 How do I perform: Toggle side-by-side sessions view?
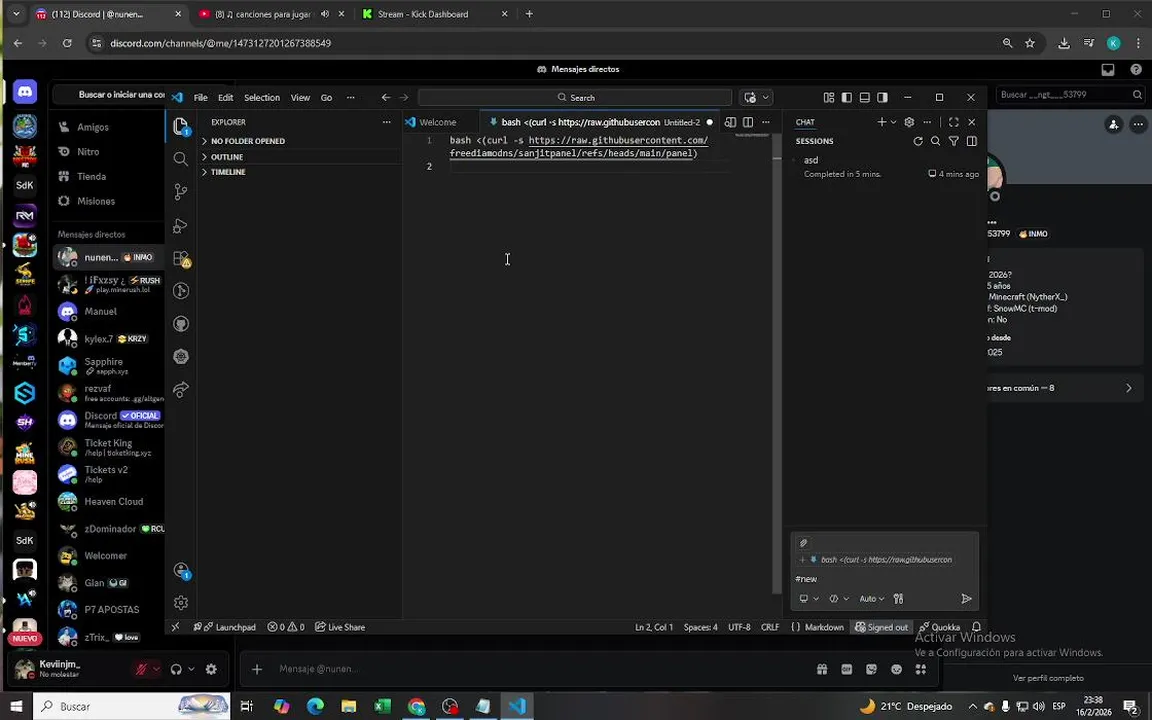click(972, 141)
